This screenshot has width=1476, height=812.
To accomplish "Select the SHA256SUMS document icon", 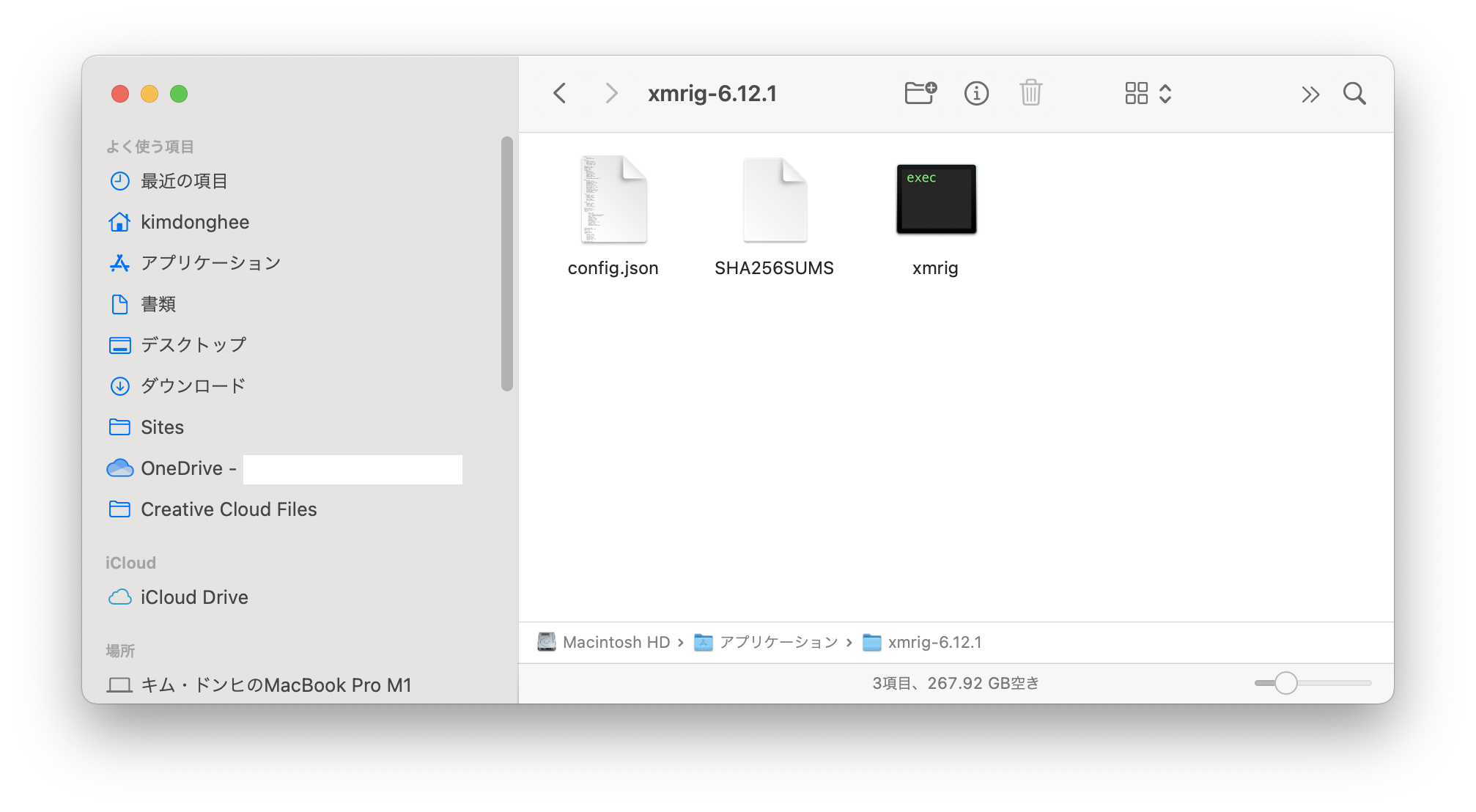I will tap(775, 199).
